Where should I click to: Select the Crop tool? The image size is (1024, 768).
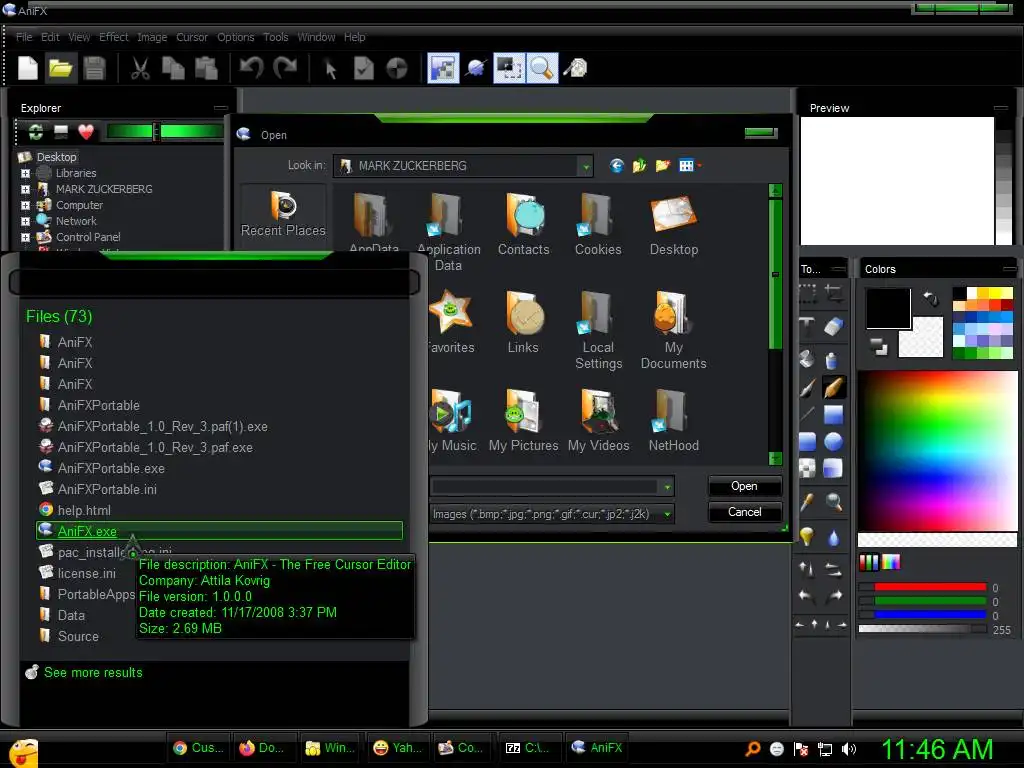pos(833,293)
